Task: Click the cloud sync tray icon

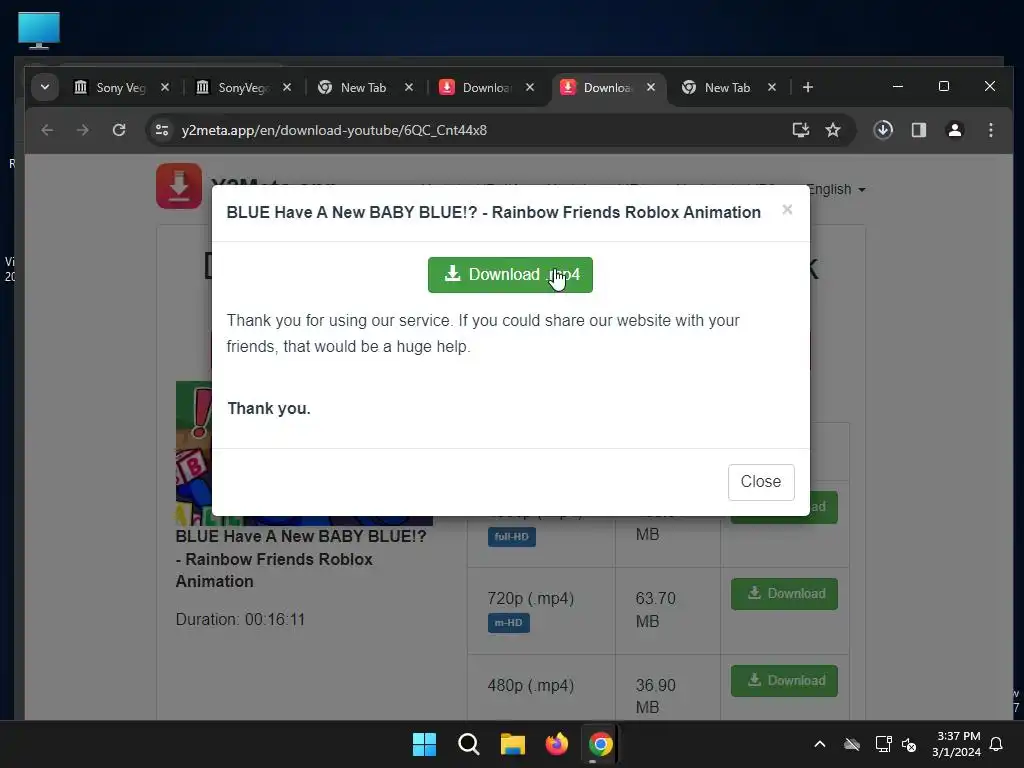Action: [x=852, y=744]
